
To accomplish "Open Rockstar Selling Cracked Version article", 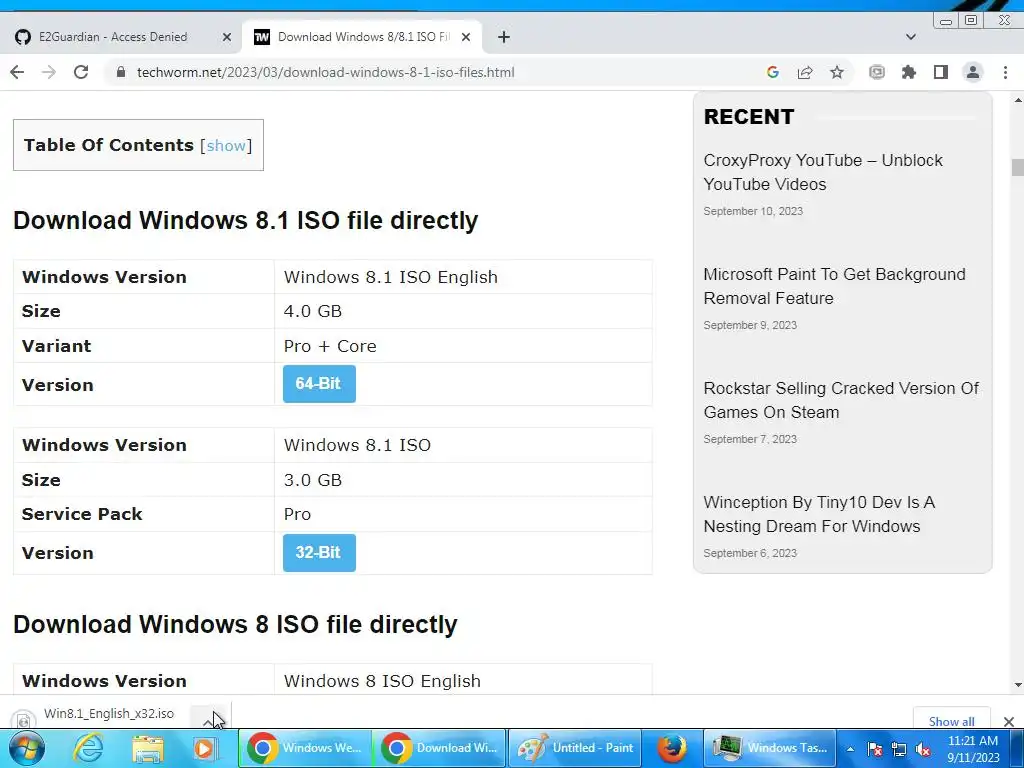I will coord(841,400).
